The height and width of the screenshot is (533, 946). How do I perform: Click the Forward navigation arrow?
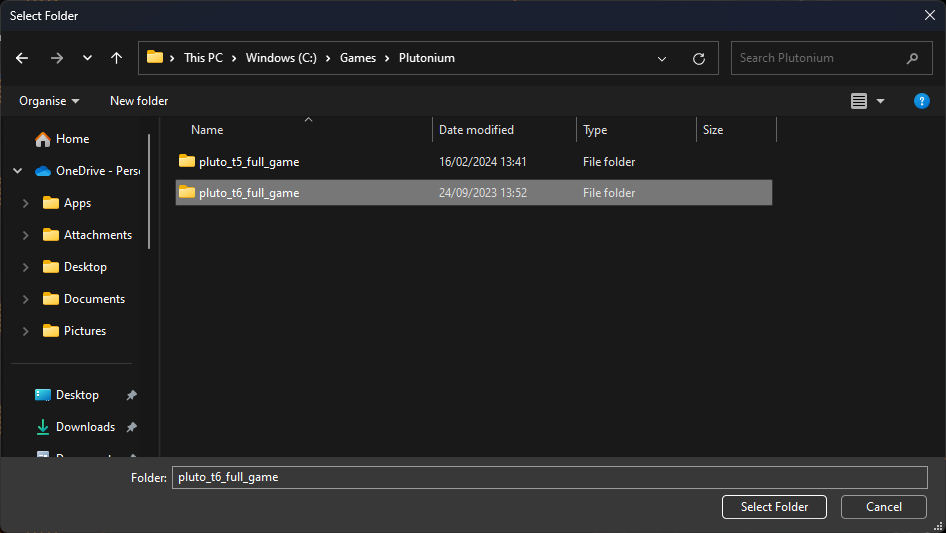coord(56,58)
